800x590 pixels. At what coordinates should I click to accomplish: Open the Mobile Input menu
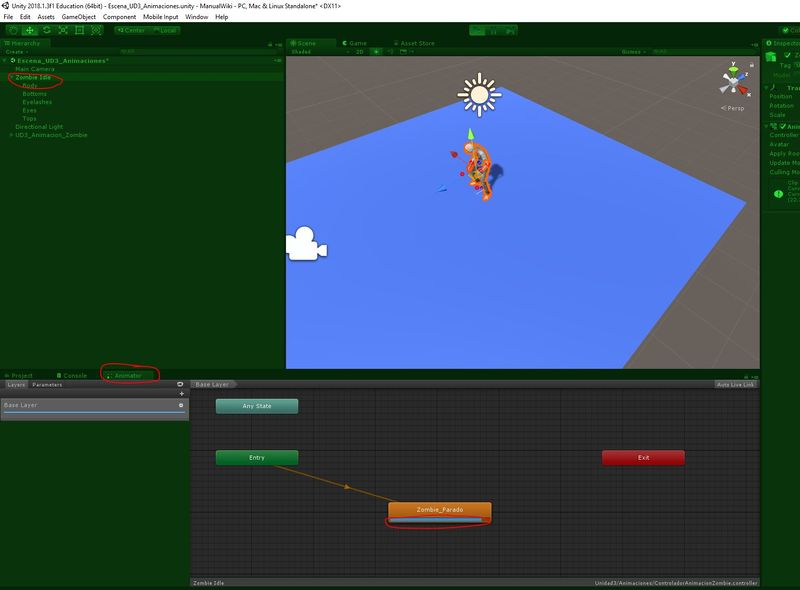click(161, 17)
